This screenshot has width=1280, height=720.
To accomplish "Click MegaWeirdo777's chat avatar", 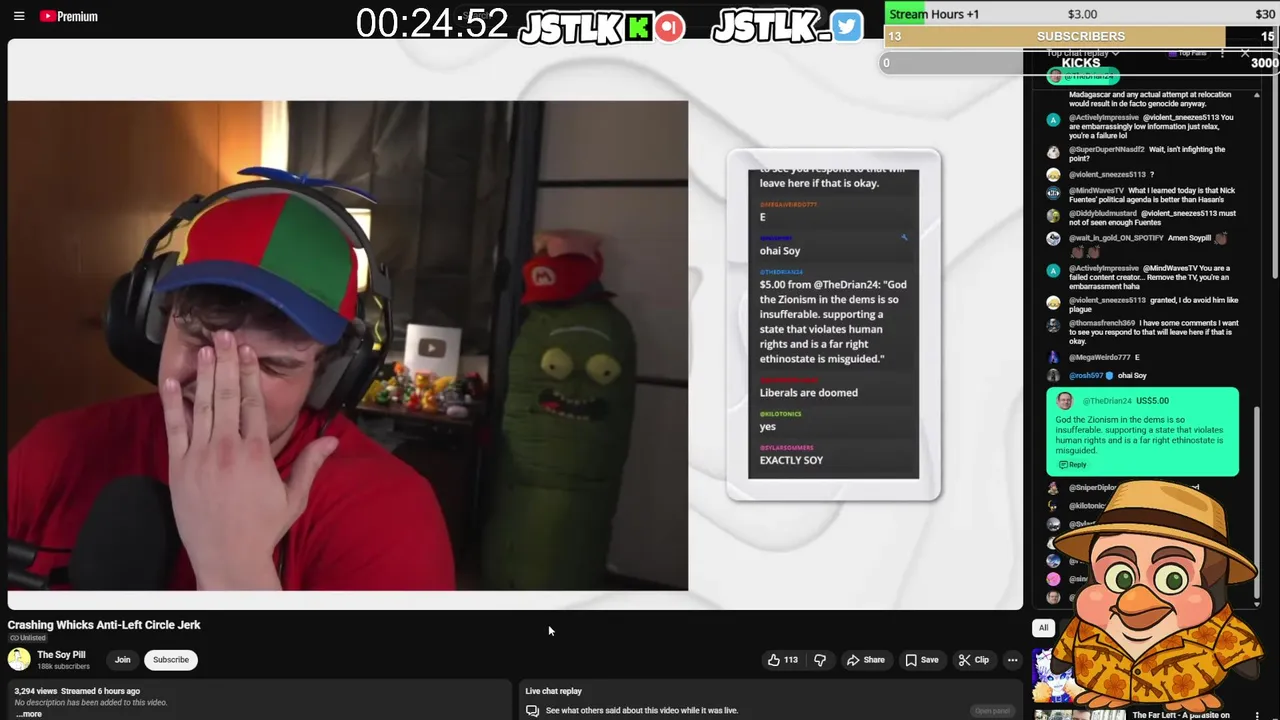I will pyautogui.click(x=1053, y=357).
